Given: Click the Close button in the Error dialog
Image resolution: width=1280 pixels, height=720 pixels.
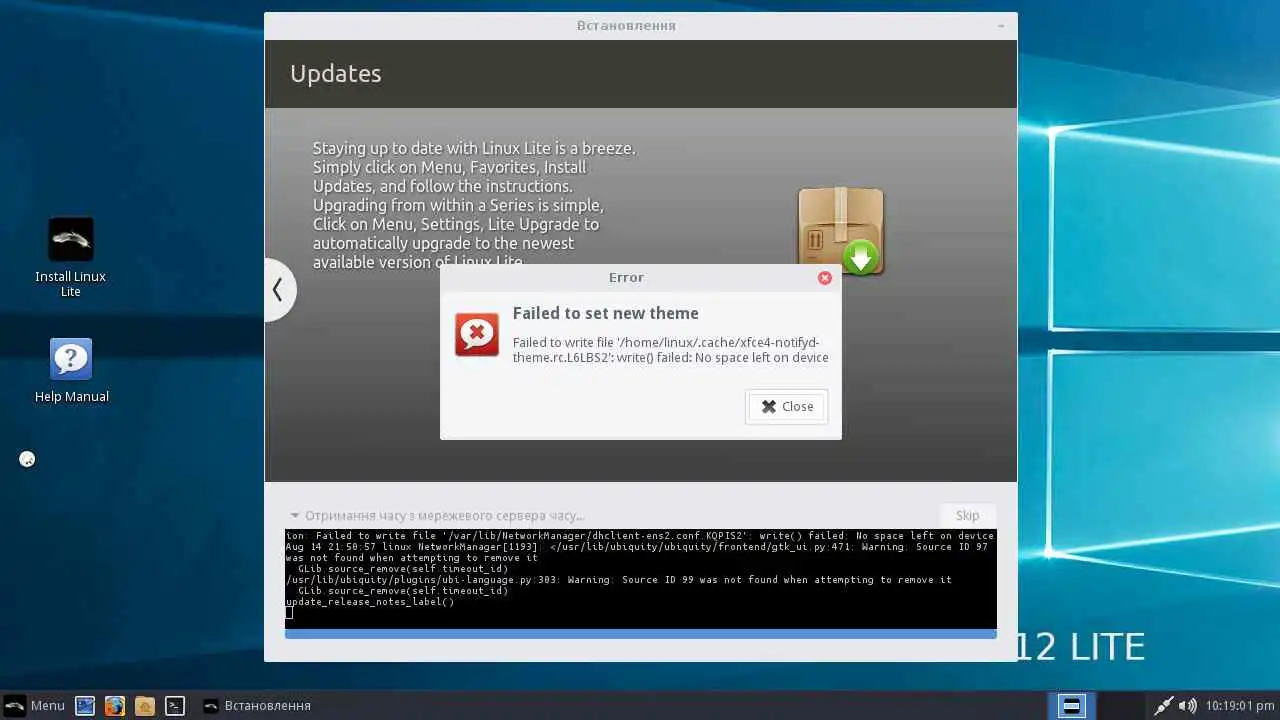Looking at the screenshot, I should (x=787, y=406).
